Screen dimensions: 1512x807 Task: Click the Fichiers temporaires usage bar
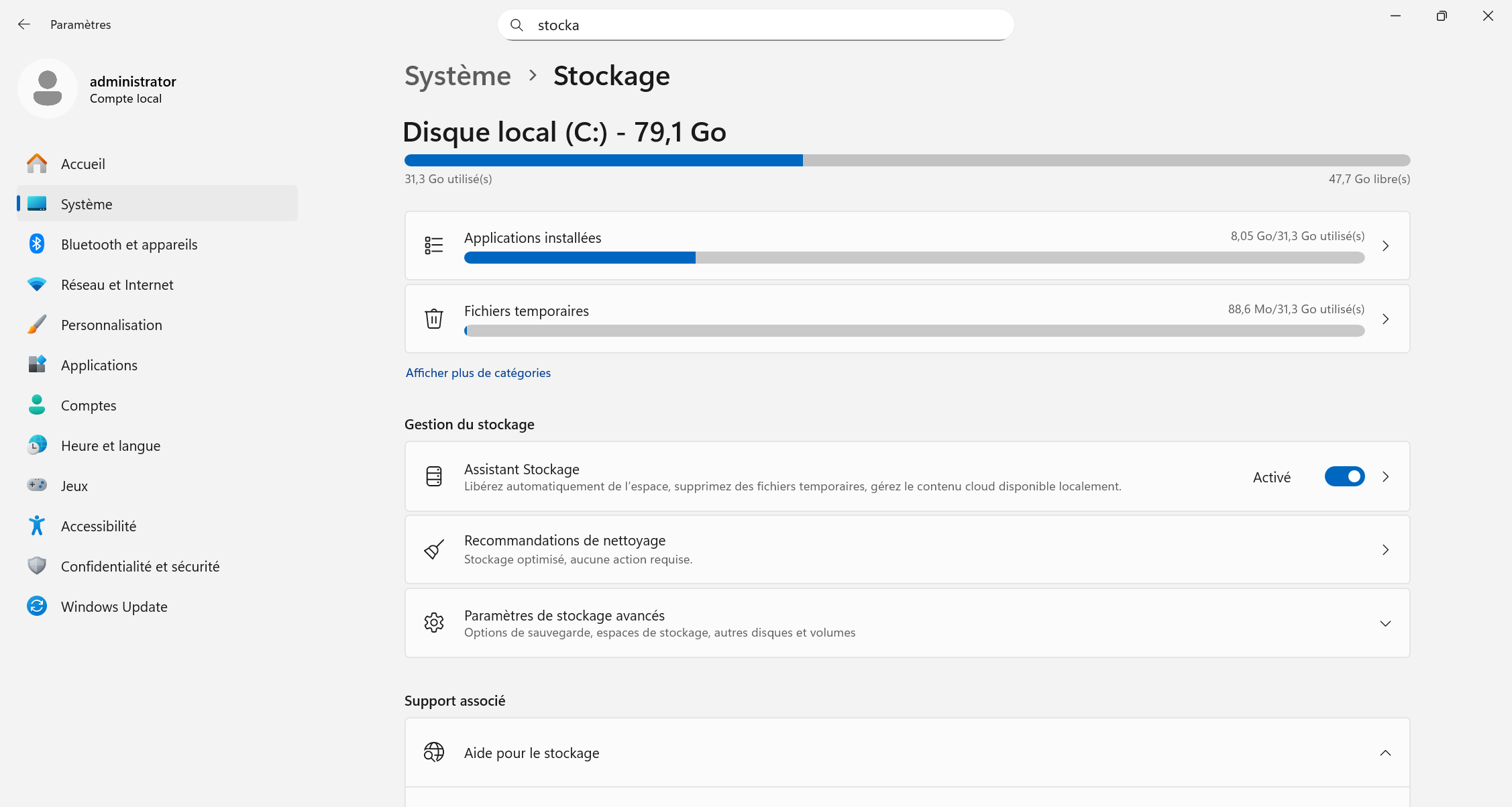pyautogui.click(x=914, y=331)
